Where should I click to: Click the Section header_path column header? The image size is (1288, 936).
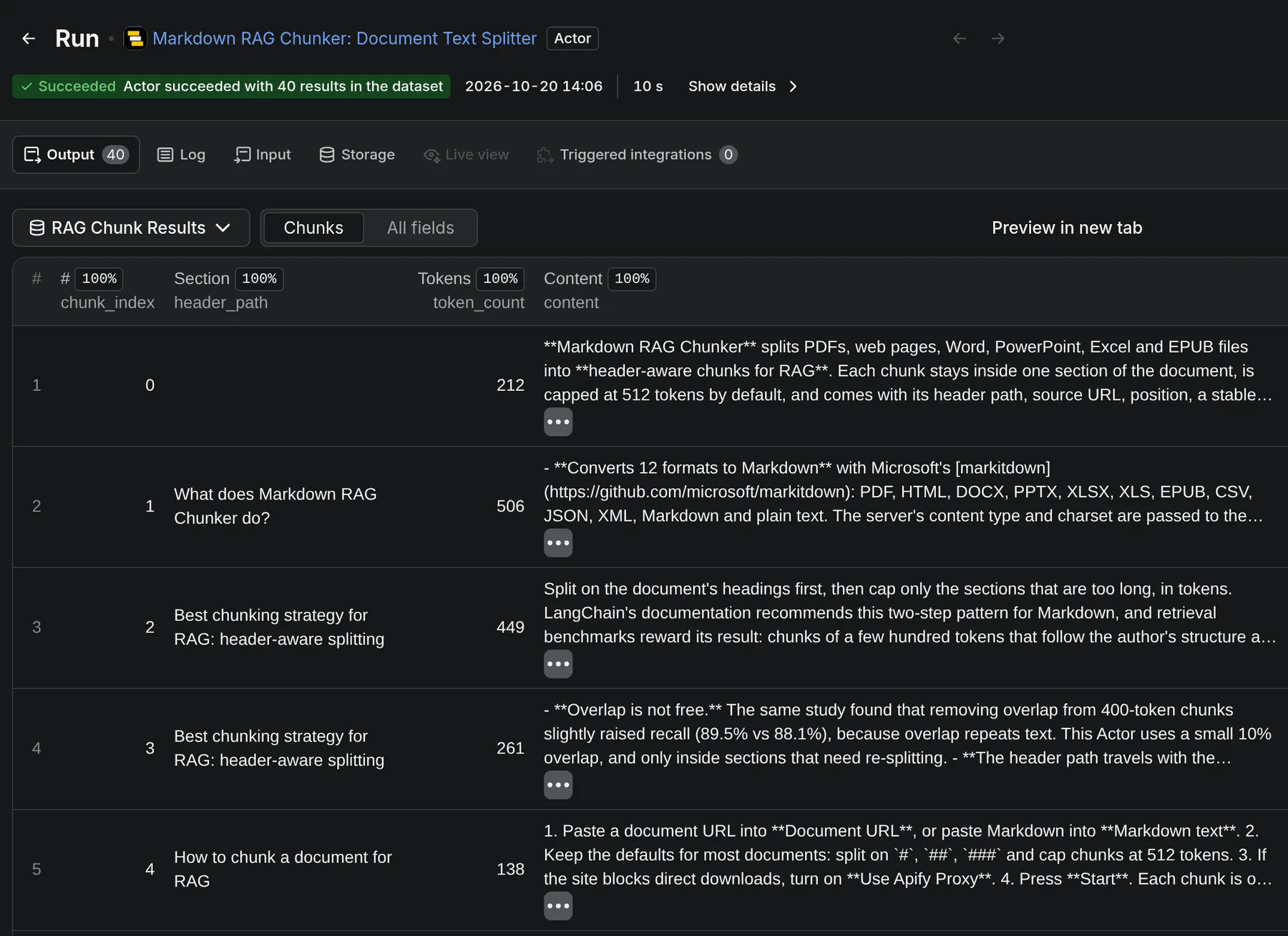click(228, 291)
